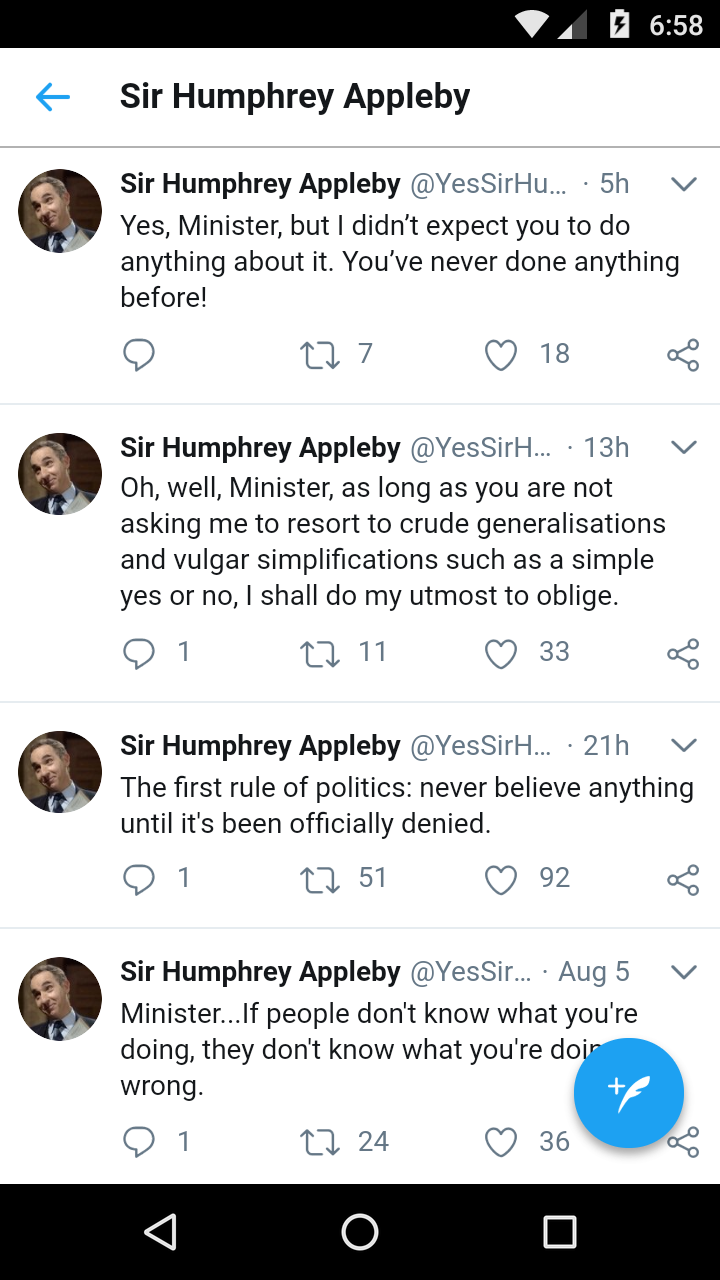
Task: Reply to the Aug 5 tweet
Action: (139, 1142)
